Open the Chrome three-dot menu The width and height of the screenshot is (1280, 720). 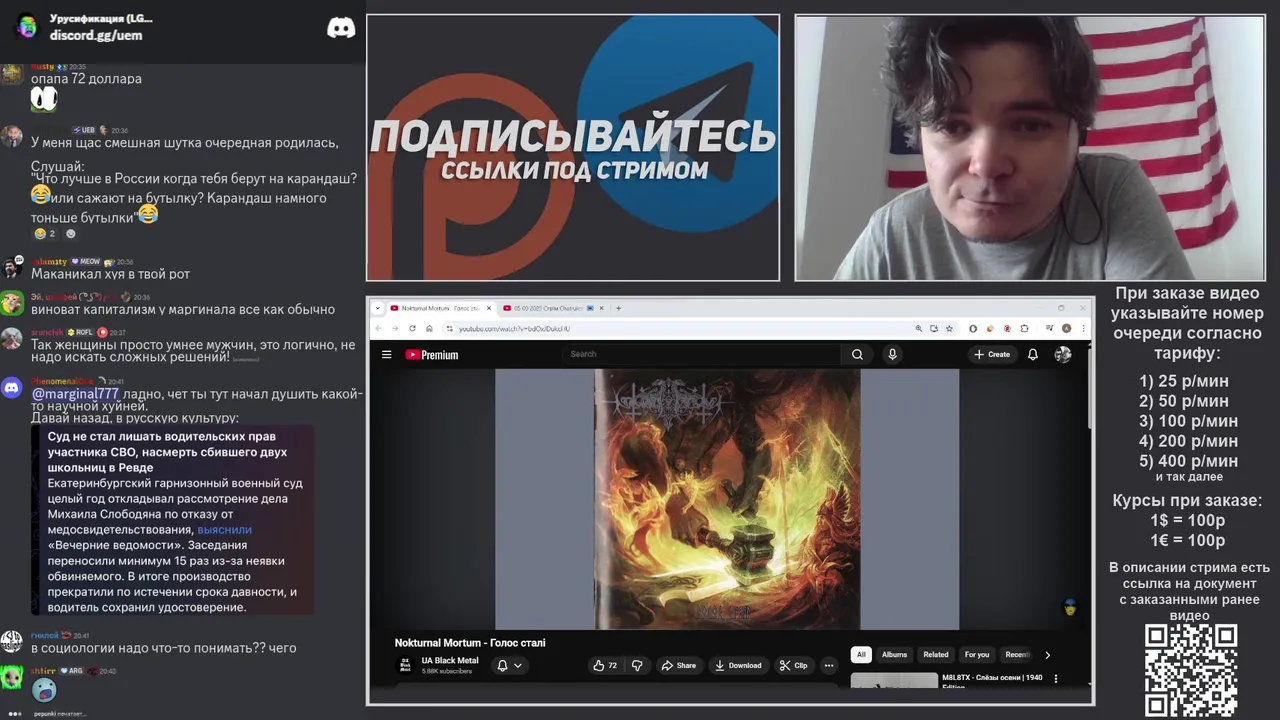(x=1083, y=328)
